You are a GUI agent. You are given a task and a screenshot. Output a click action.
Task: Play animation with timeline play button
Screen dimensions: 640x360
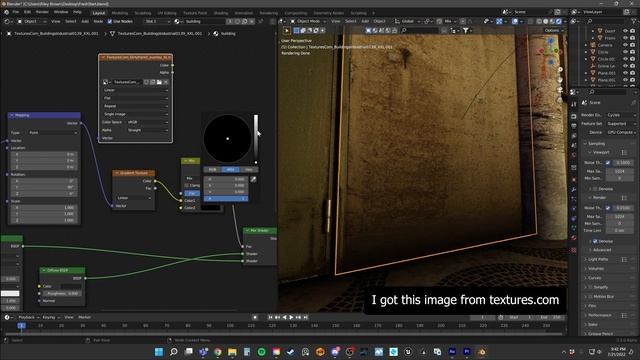tap(291, 317)
